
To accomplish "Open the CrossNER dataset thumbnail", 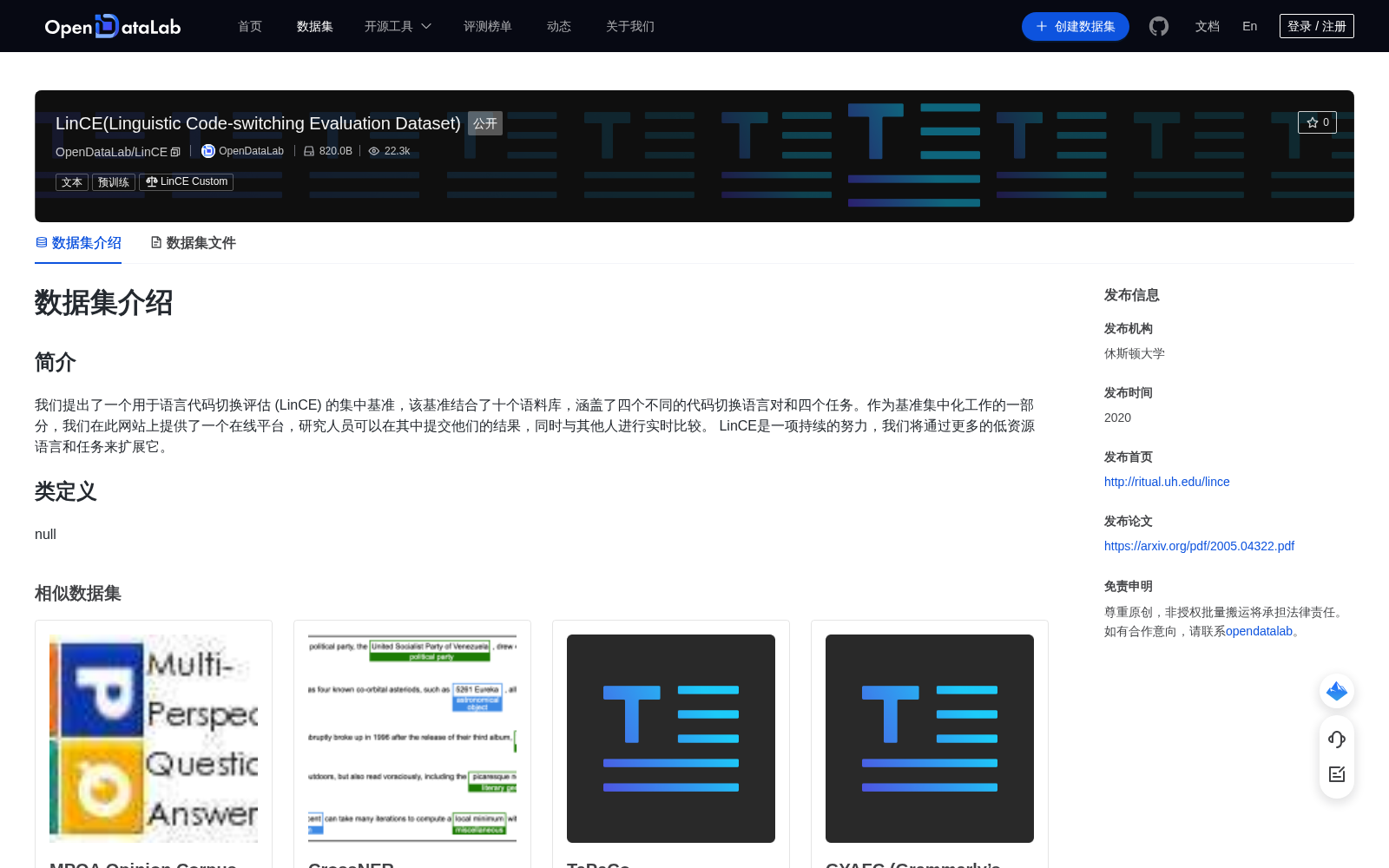I will click(412, 739).
